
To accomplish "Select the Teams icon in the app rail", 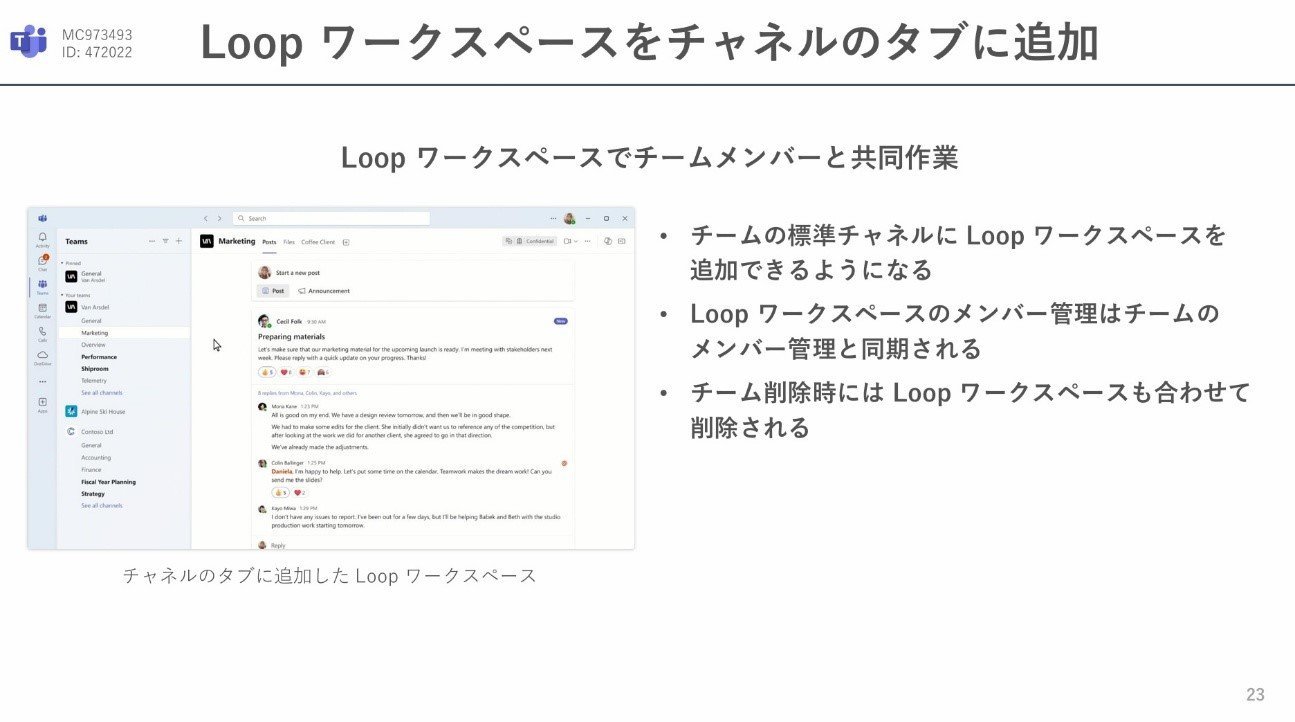I will tap(42, 286).
